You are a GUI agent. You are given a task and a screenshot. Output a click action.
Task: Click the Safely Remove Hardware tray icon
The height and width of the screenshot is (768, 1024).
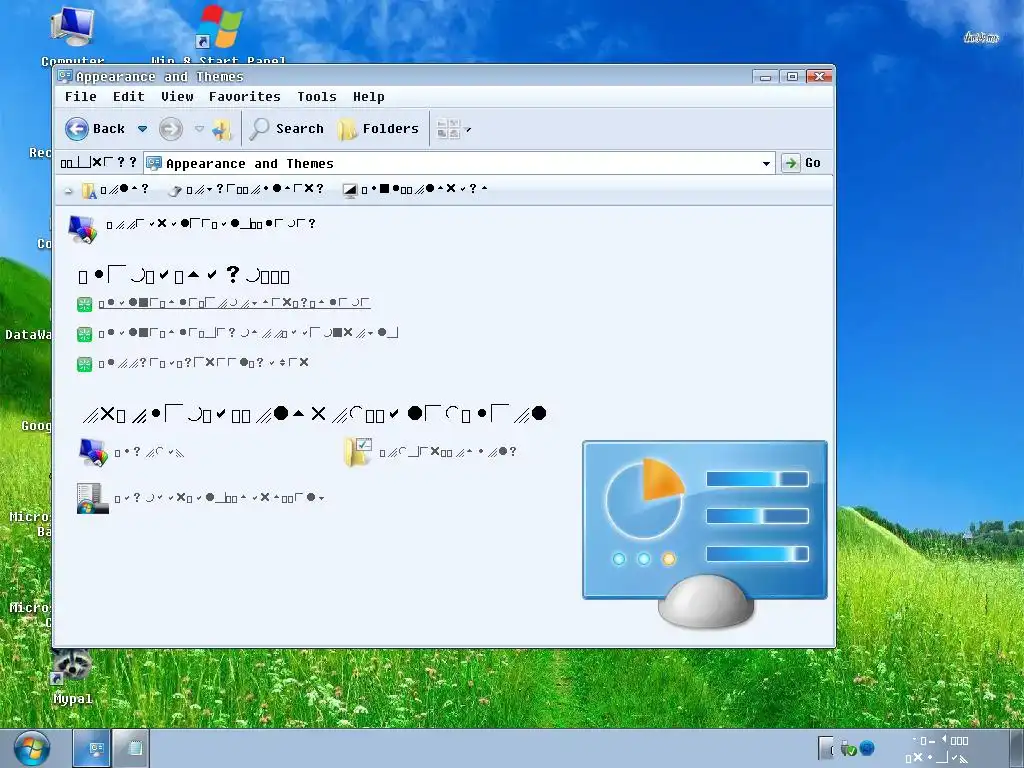click(x=848, y=748)
